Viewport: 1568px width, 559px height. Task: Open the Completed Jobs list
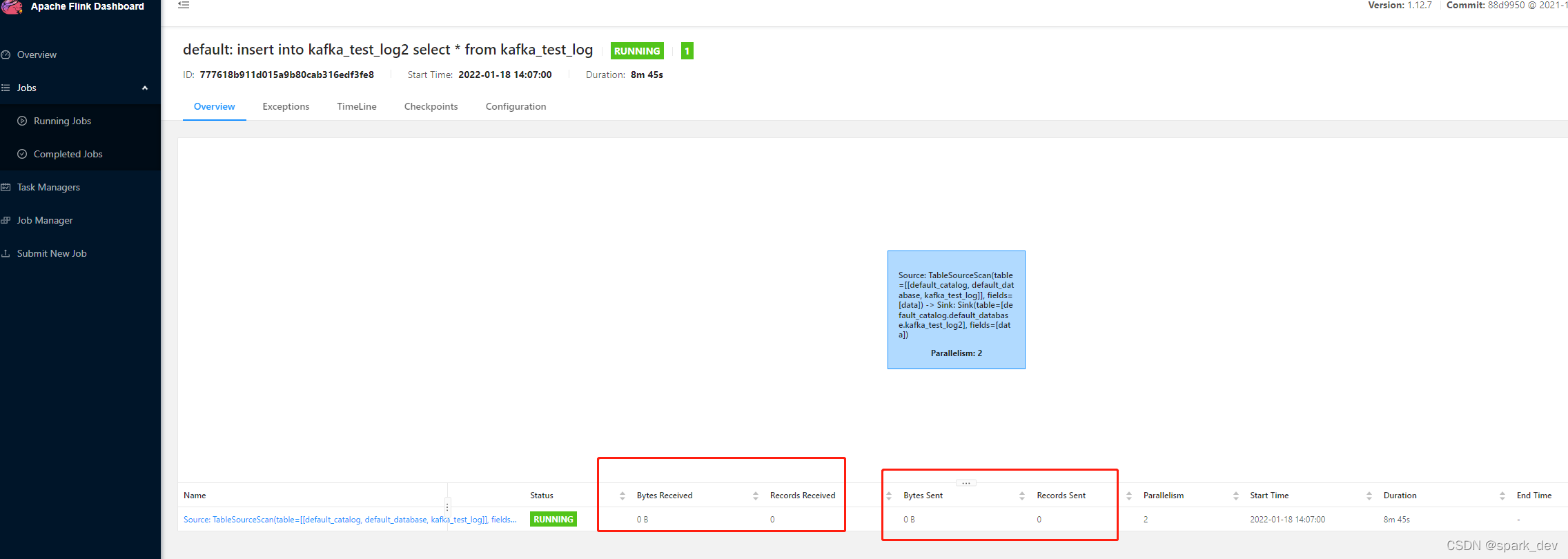pos(68,154)
